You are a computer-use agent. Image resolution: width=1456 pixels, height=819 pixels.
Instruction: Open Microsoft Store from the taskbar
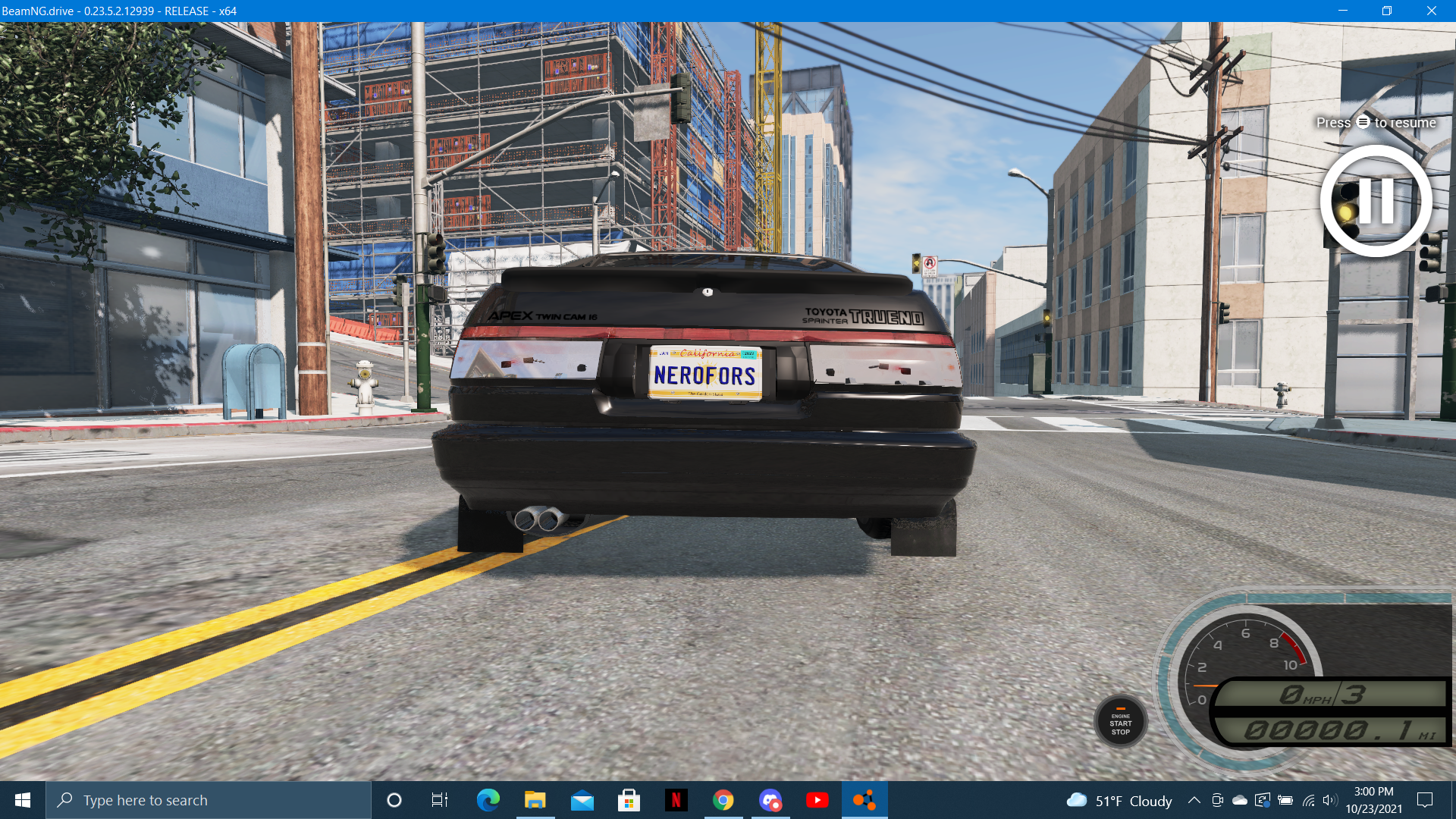coord(629,800)
